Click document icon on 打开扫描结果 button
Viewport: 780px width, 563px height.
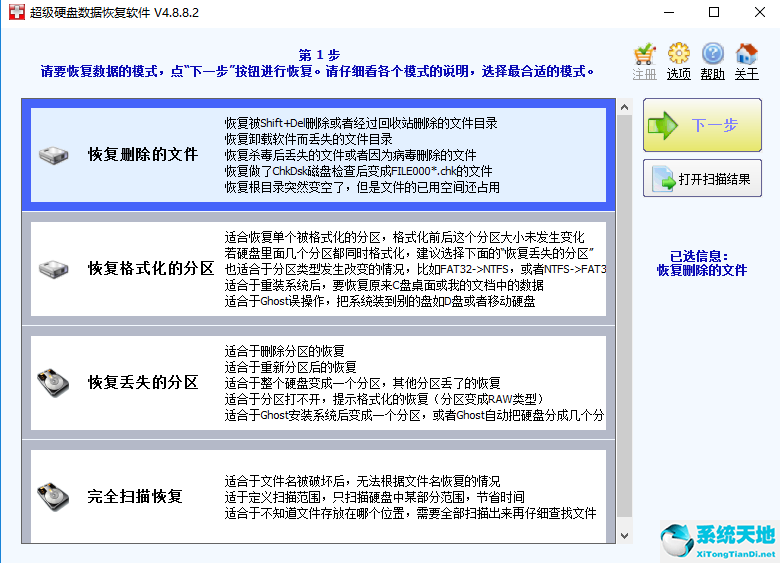664,179
